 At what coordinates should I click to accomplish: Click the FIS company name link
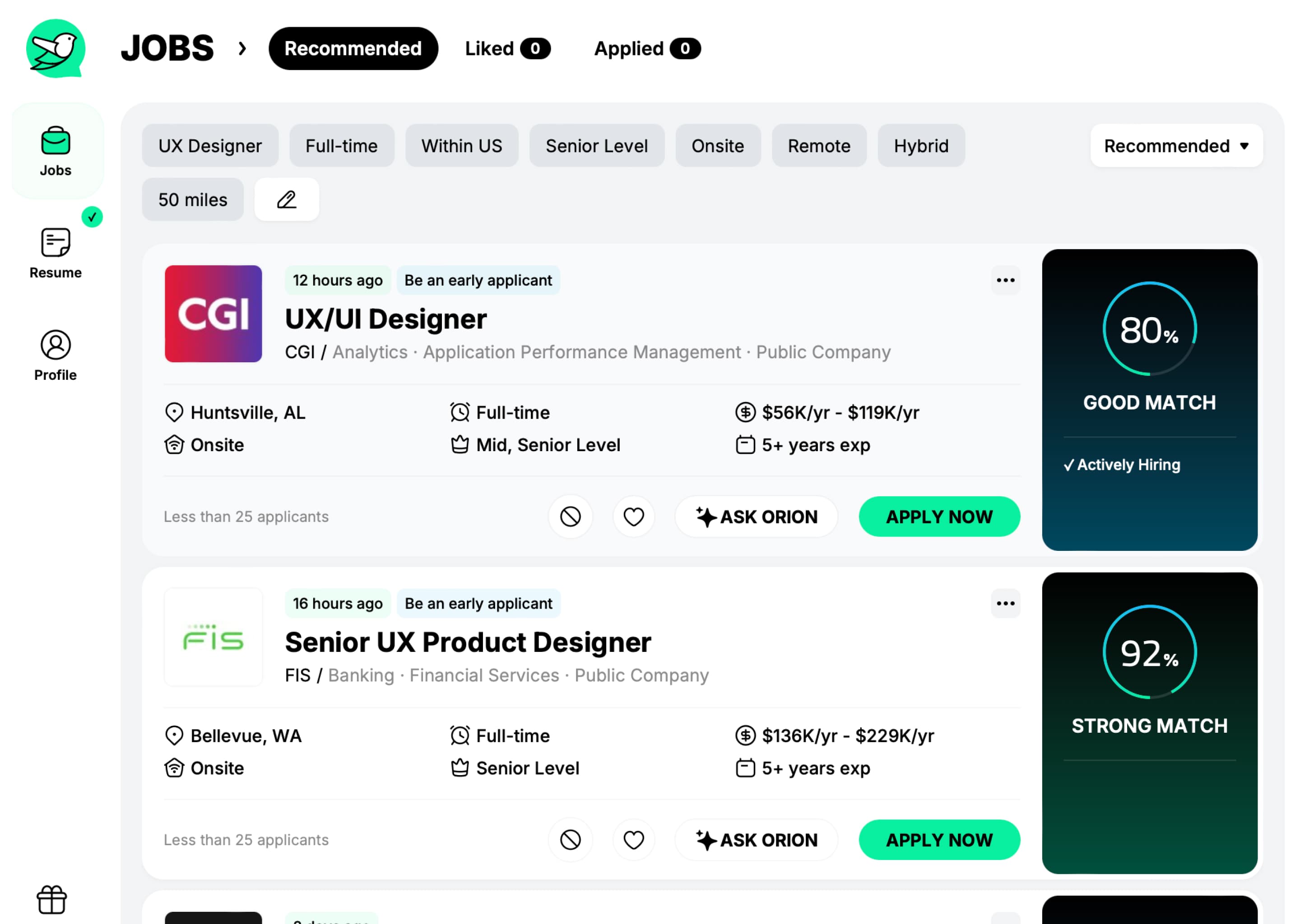coord(297,675)
